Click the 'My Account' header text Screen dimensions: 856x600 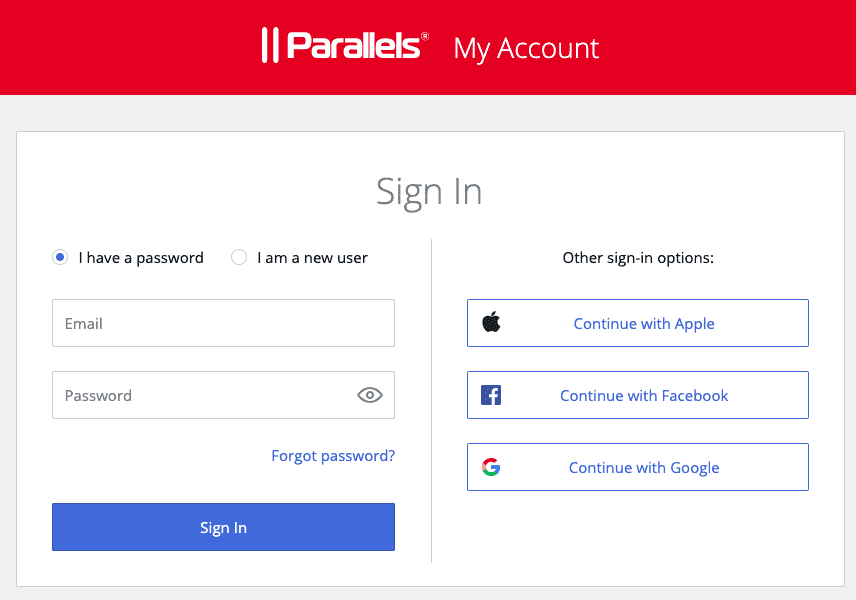526,47
